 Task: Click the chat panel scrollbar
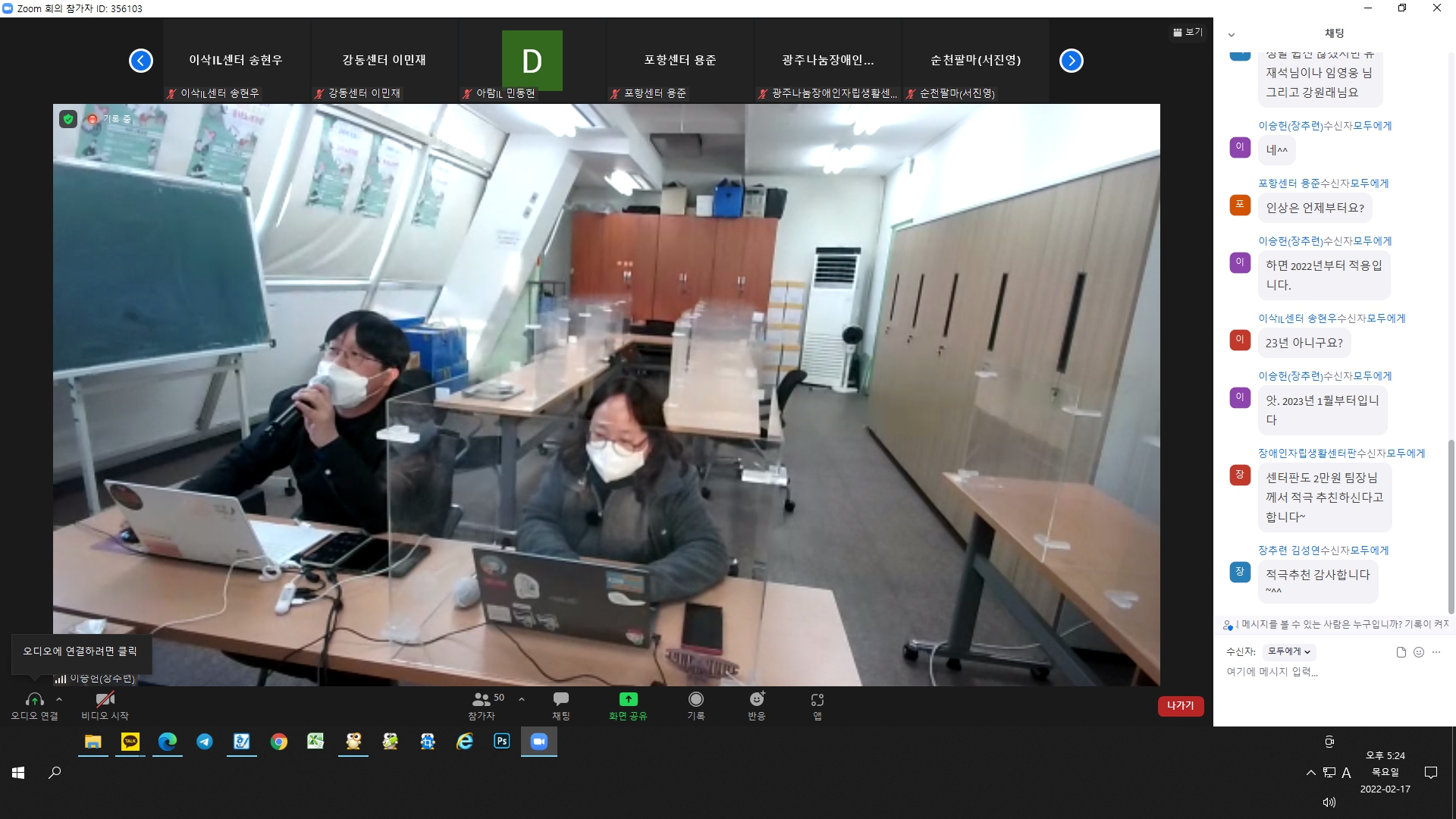pos(1451,527)
